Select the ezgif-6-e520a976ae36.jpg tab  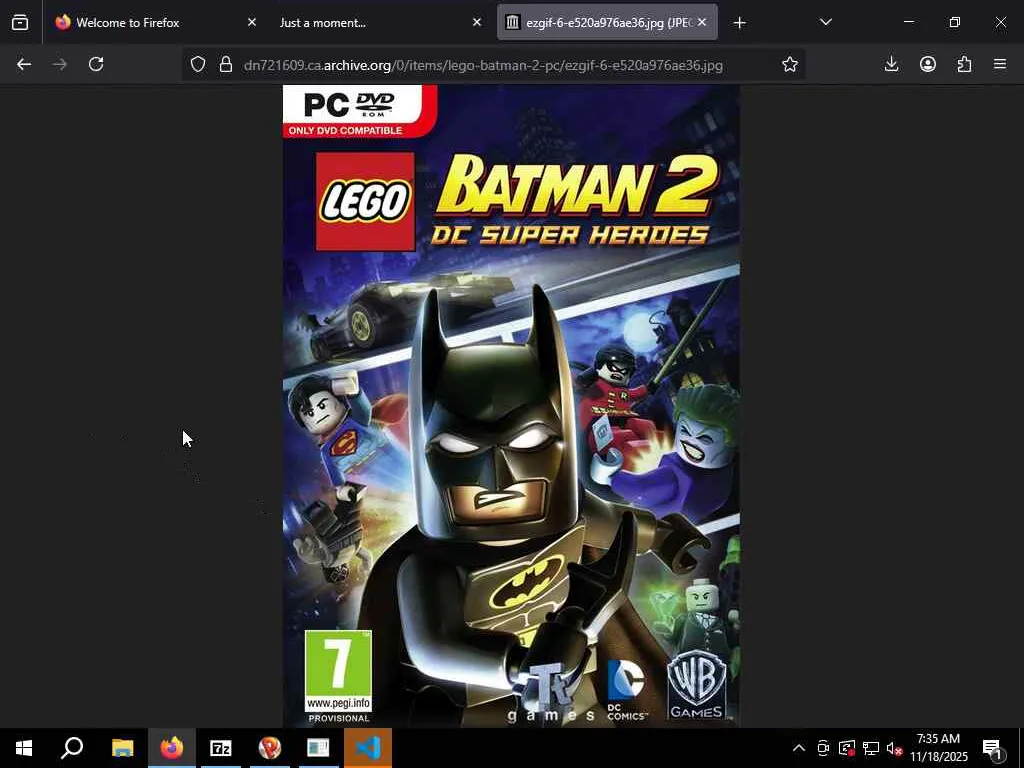pos(607,23)
